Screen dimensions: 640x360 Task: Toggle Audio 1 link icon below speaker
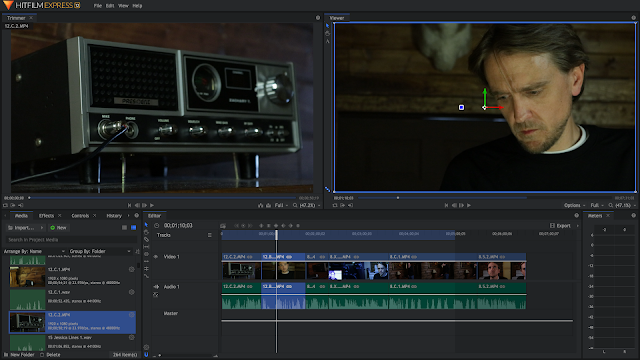[156, 295]
